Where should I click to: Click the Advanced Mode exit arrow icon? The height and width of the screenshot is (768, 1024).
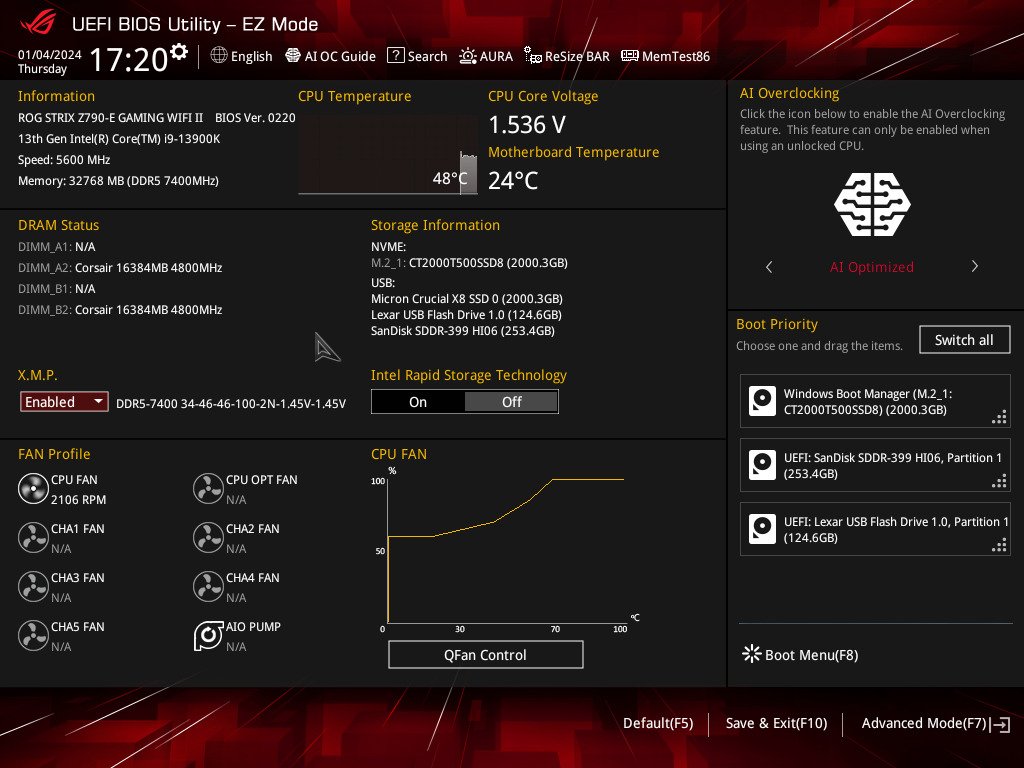coord(1000,724)
